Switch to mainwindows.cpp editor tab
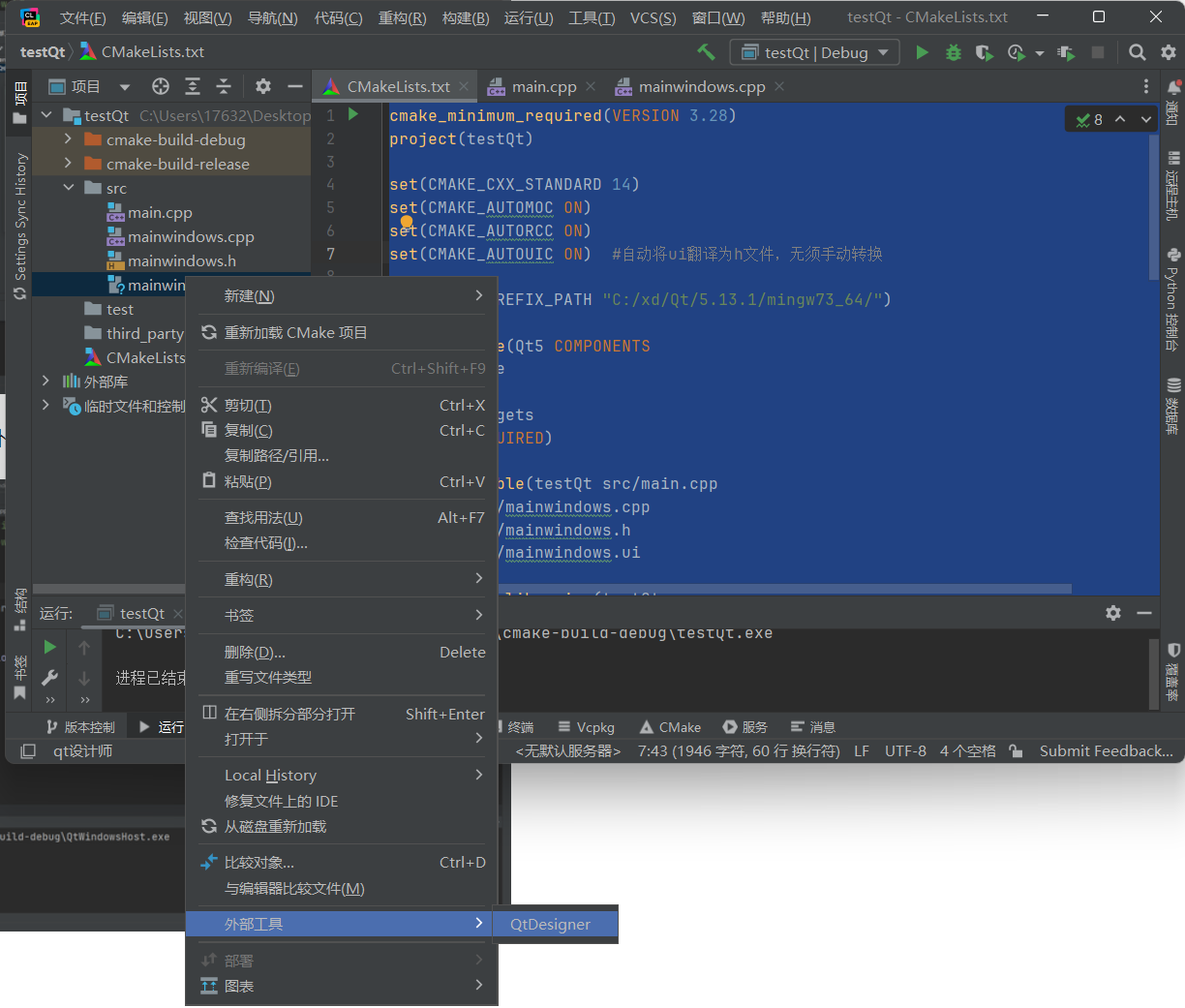The width and height of the screenshot is (1185, 1008). (x=702, y=86)
